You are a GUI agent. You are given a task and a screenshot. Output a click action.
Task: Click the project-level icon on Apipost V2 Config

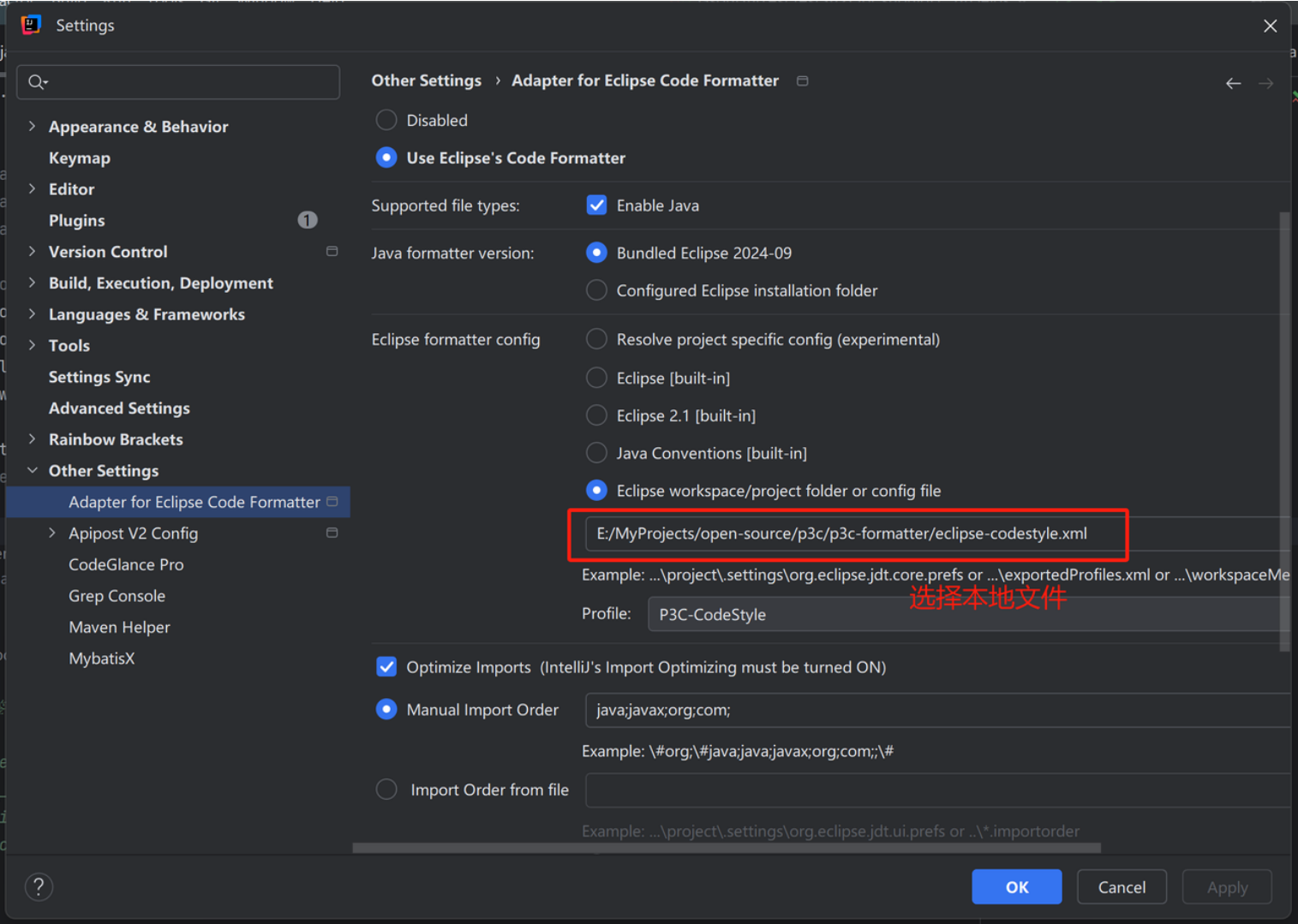tap(332, 533)
